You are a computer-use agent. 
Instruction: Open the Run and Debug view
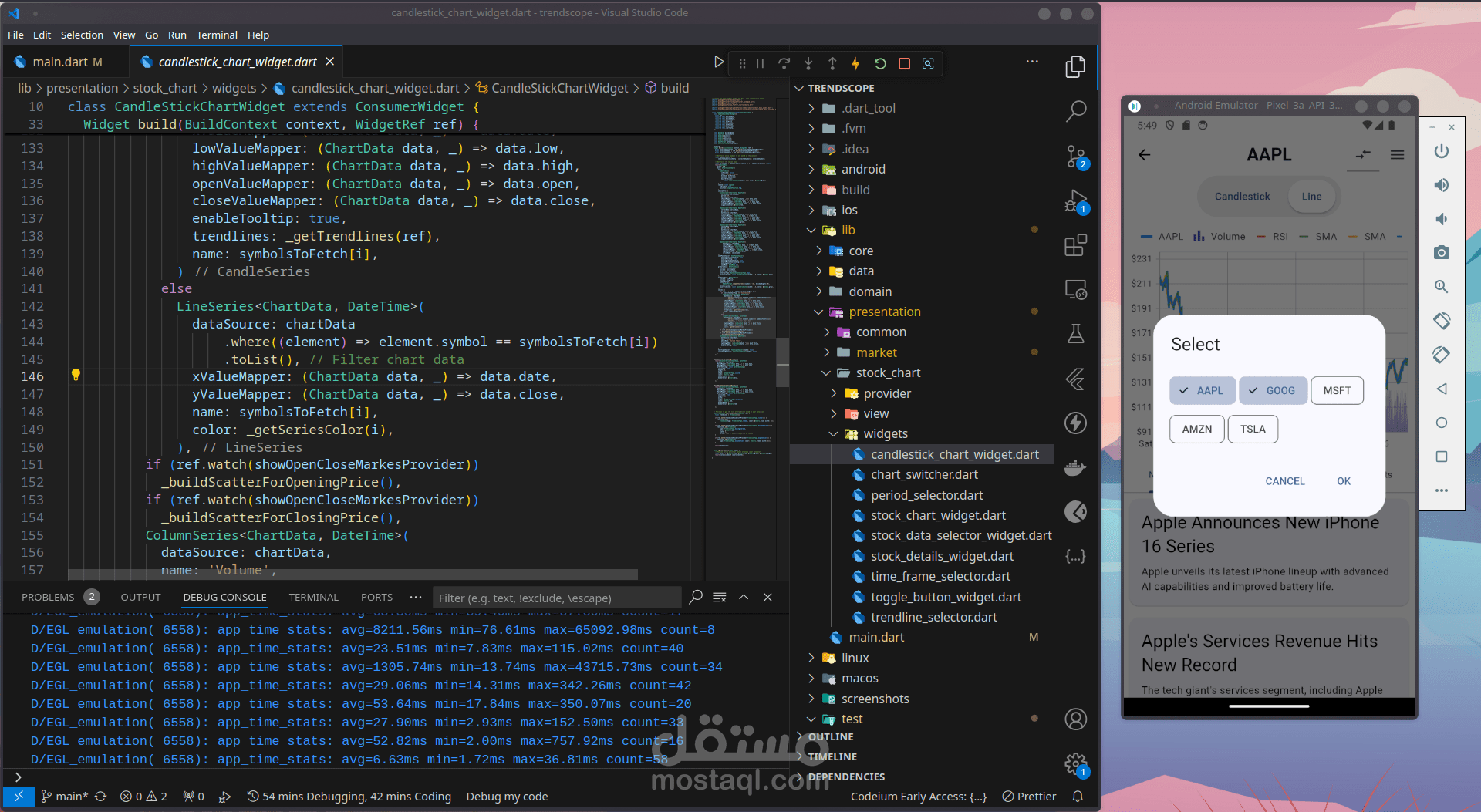click(x=1075, y=201)
